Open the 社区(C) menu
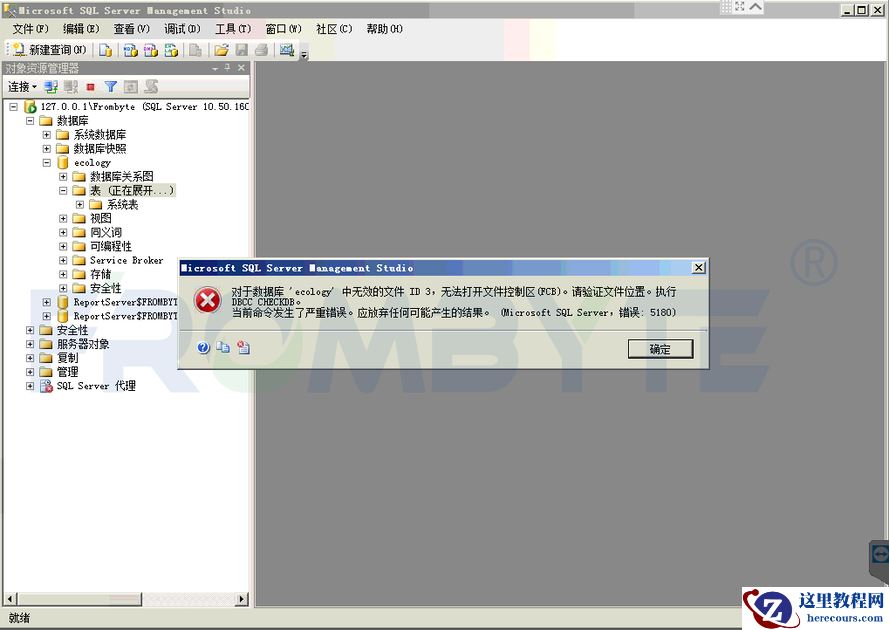Image resolution: width=889 pixels, height=630 pixels. tap(334, 29)
